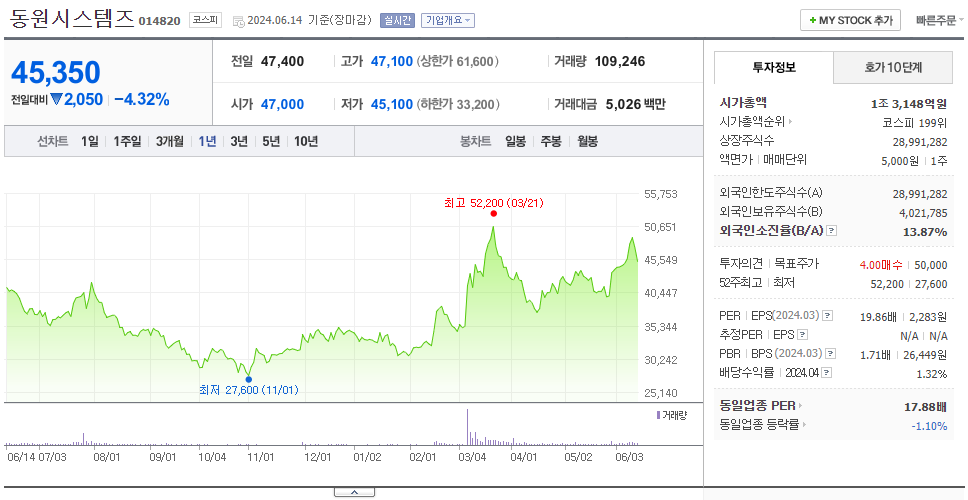Click the 하한가 33,200 text
Screen dimensions: 968x500
coord(458,104)
